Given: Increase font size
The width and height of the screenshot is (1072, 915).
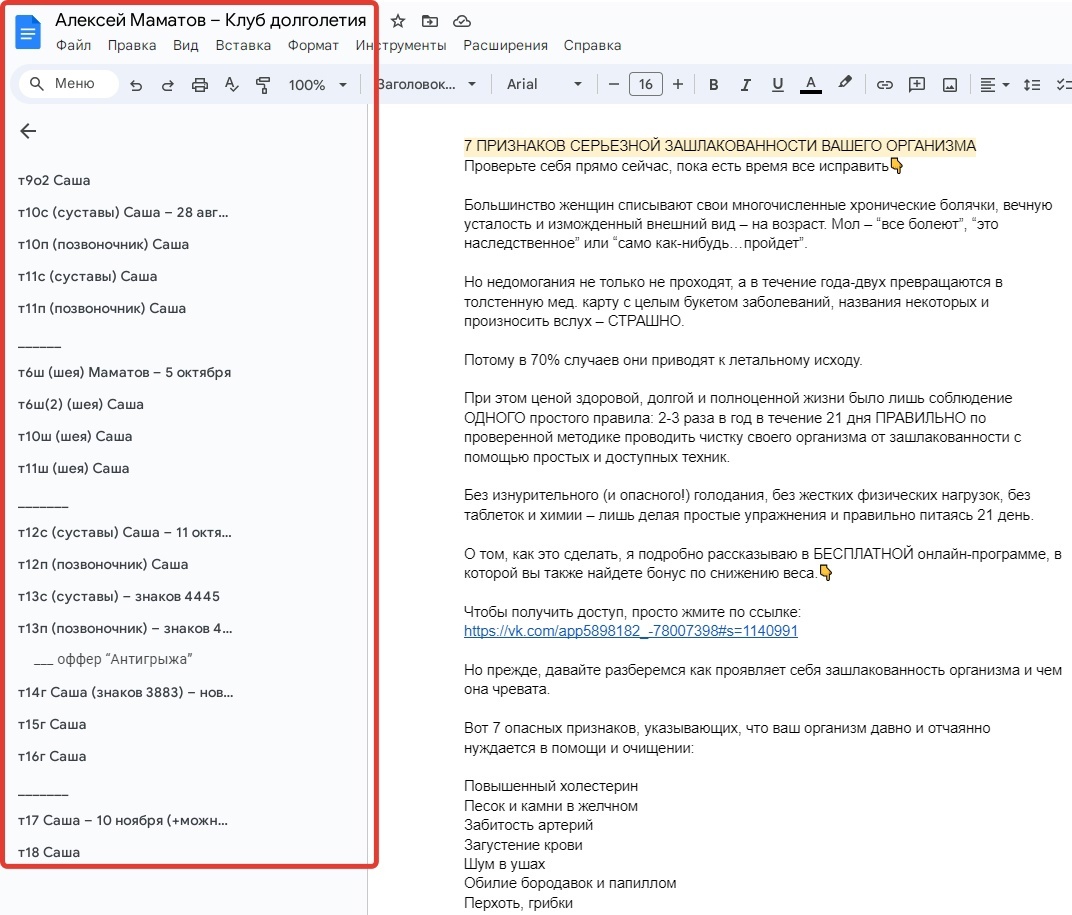Looking at the screenshot, I should (x=678, y=84).
